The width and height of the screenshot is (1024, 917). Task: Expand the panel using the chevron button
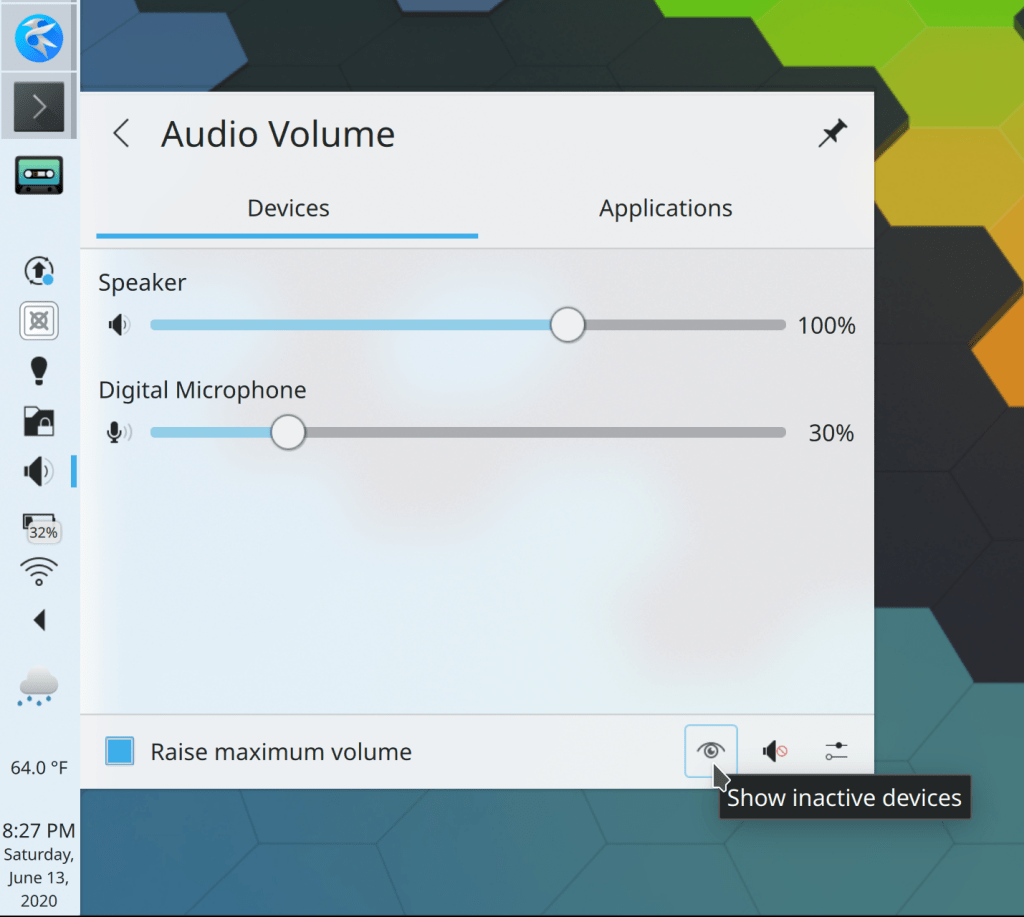[39, 107]
